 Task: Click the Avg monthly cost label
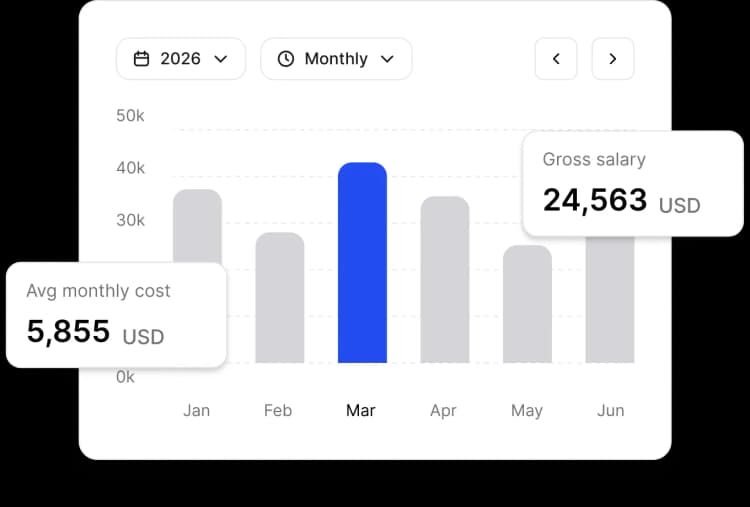pos(98,291)
